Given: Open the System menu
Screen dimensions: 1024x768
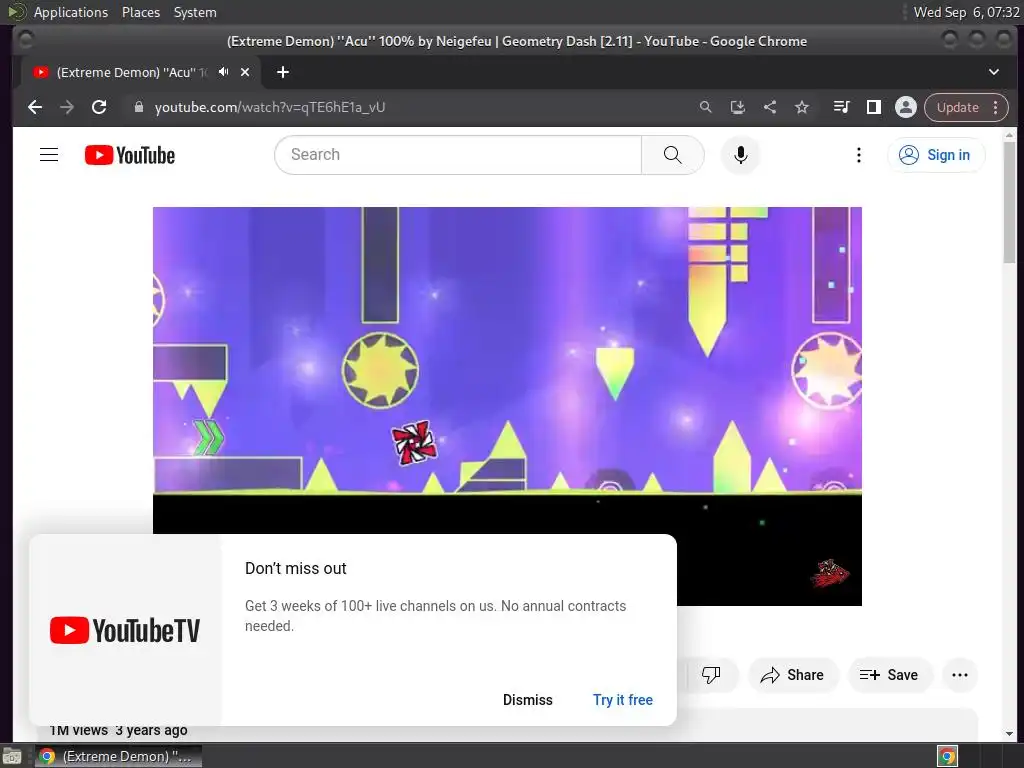Looking at the screenshot, I should (195, 12).
